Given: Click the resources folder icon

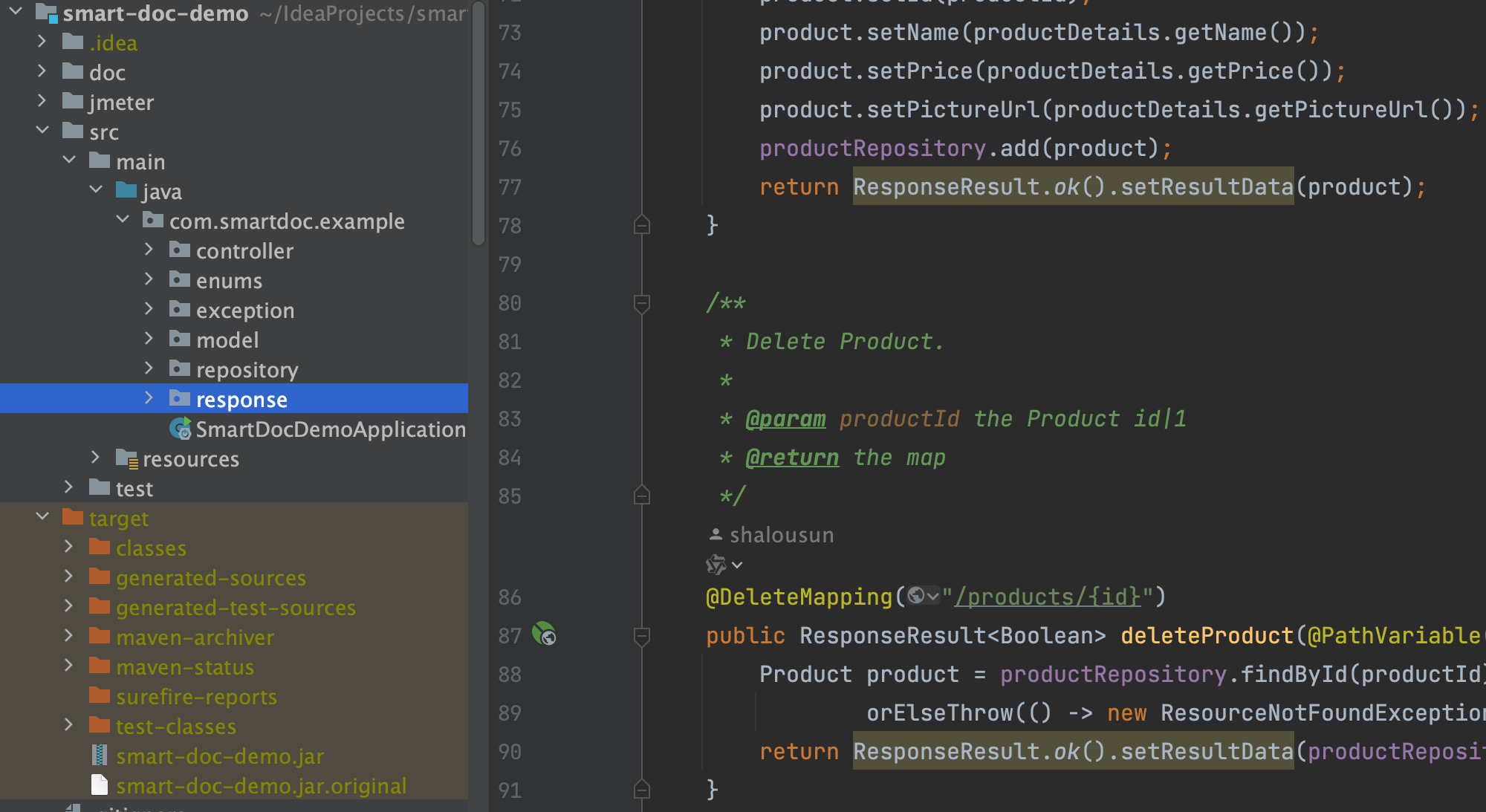Looking at the screenshot, I should 127,459.
